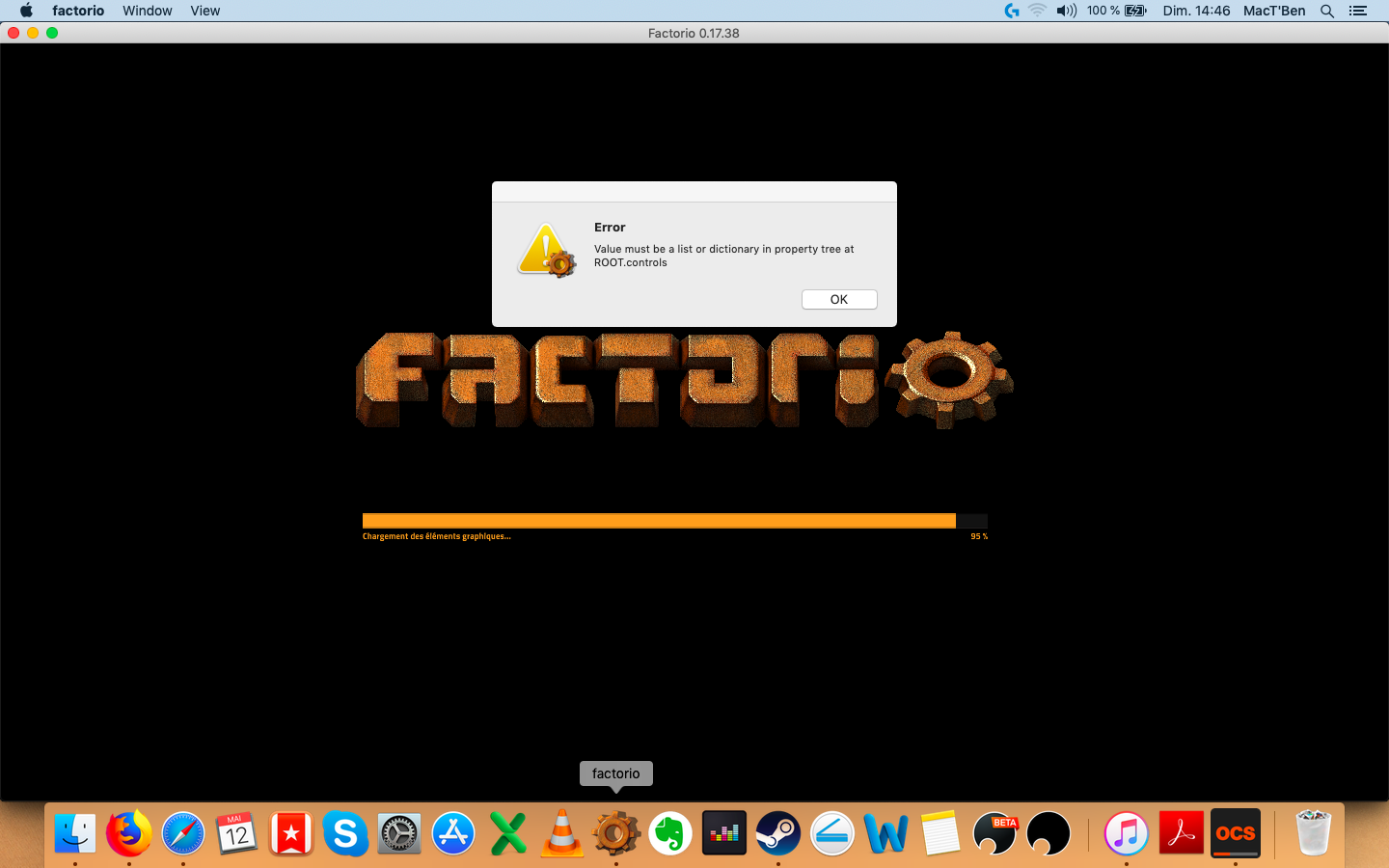Image resolution: width=1389 pixels, height=868 pixels.
Task: Open the View menu
Action: coord(204,11)
